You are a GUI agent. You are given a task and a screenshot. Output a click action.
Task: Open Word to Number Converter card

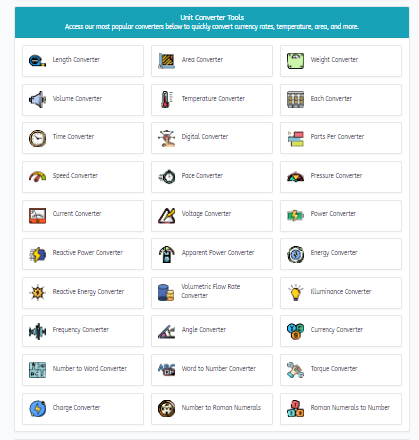(212, 370)
